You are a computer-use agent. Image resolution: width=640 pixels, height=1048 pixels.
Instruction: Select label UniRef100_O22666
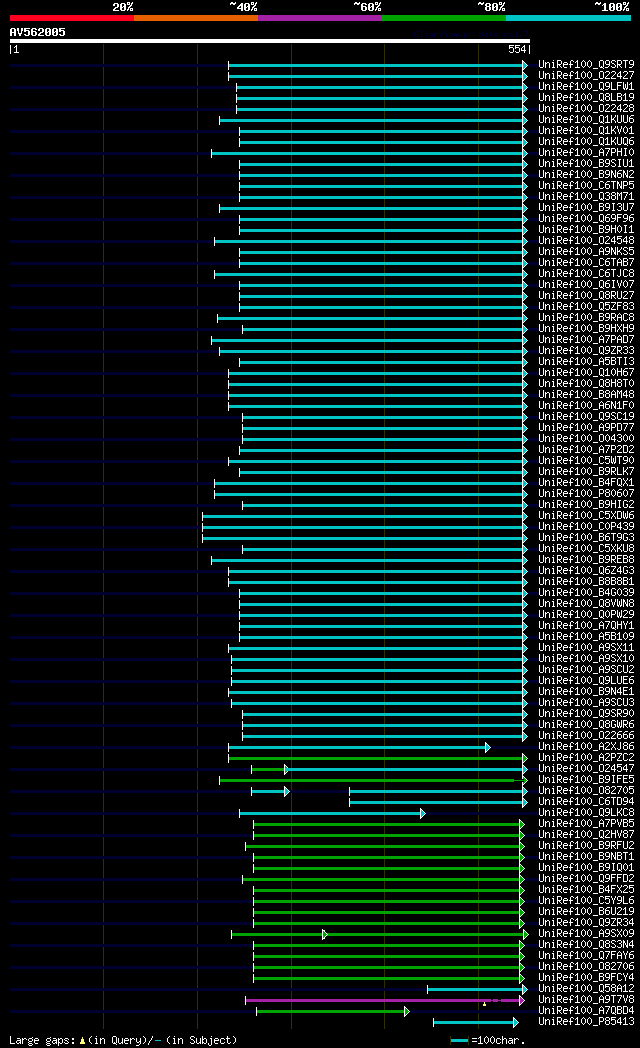point(586,735)
